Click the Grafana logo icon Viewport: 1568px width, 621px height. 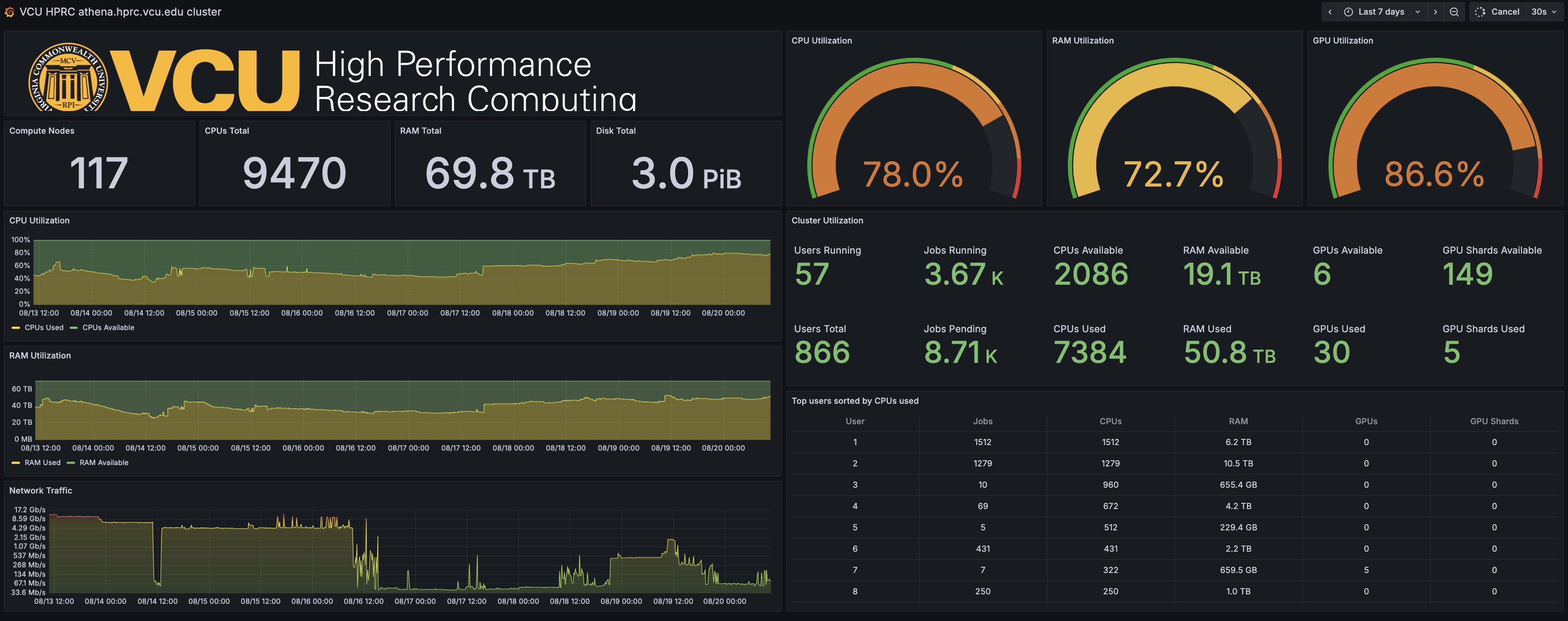pyautogui.click(x=9, y=12)
